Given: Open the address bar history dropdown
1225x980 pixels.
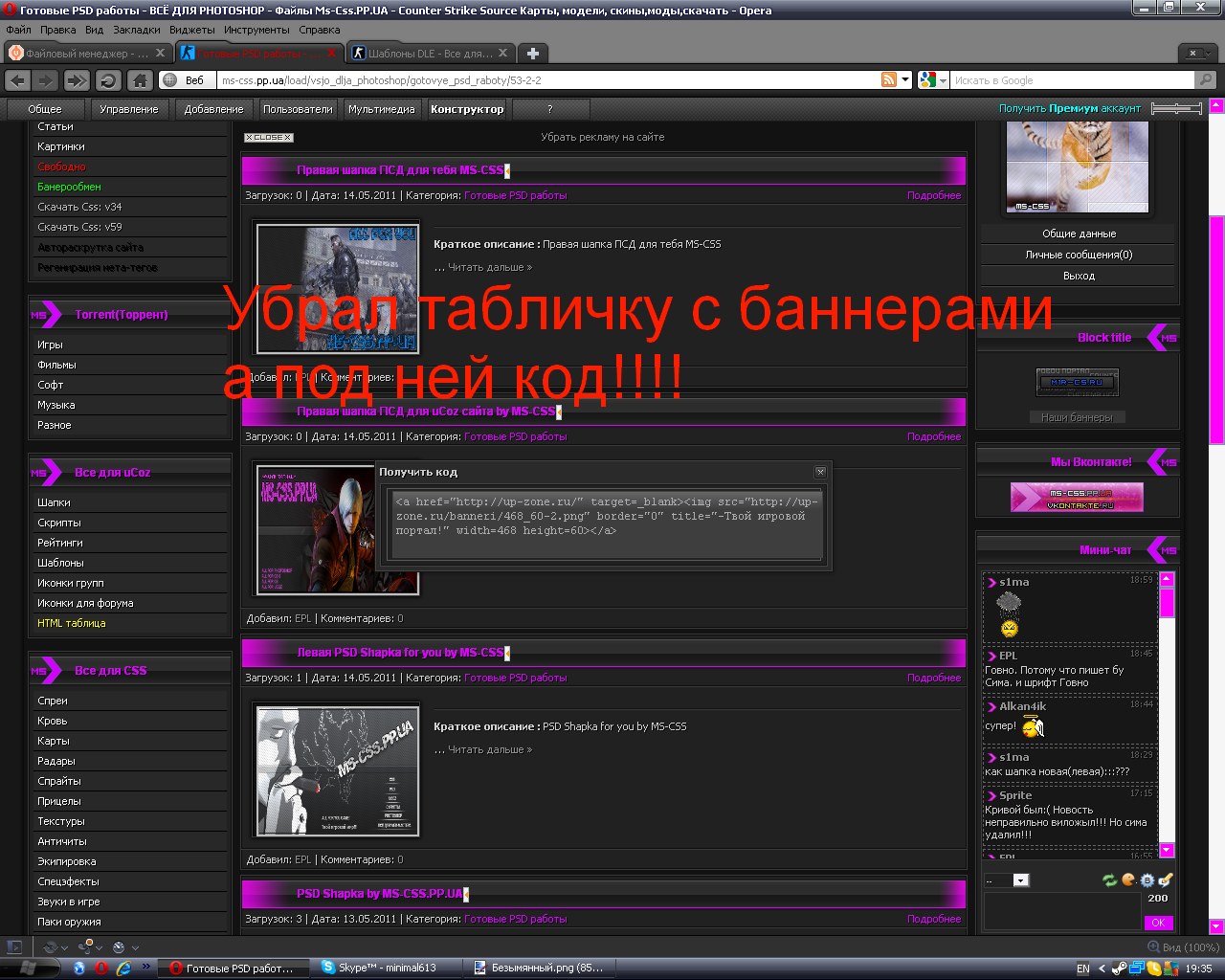Looking at the screenshot, I should 905,80.
